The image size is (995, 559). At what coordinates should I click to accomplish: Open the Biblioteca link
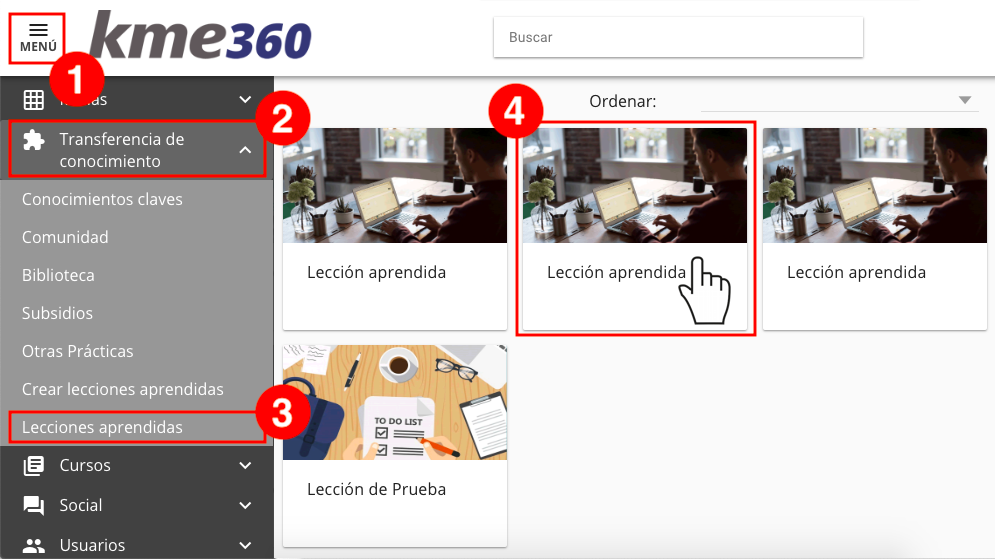(58, 275)
